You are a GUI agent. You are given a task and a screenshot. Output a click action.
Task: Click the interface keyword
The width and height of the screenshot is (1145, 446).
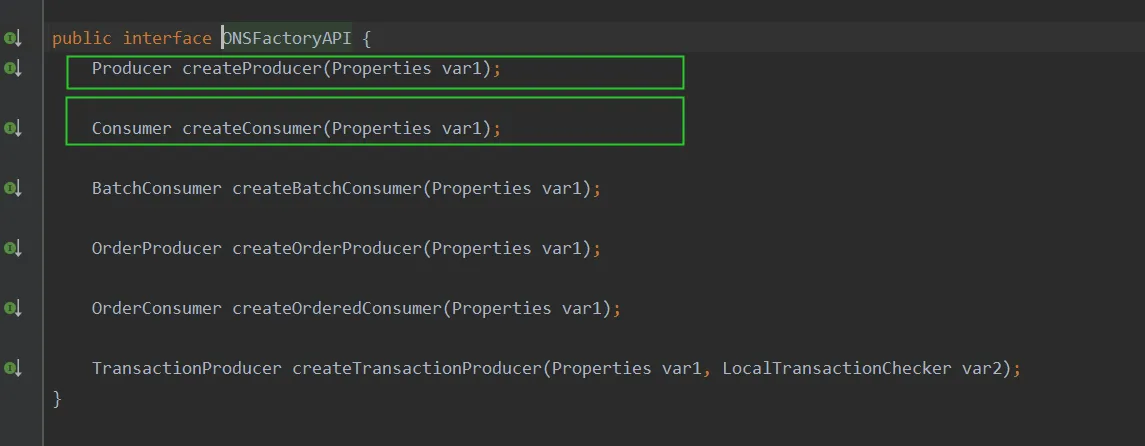coord(166,38)
